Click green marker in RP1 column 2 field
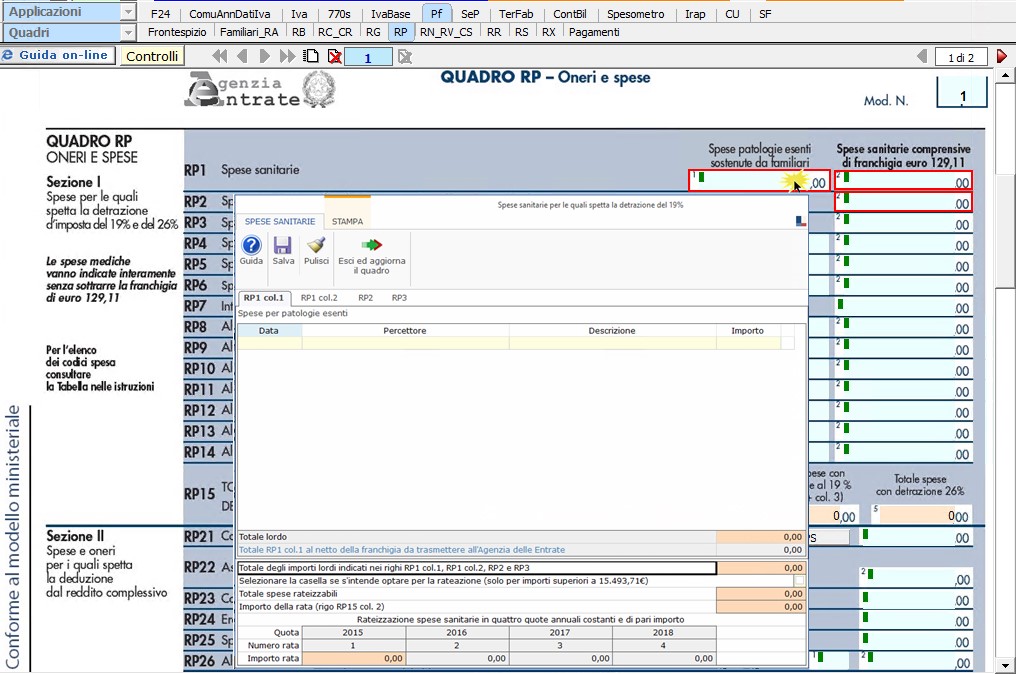This screenshot has width=1016, height=674. pyautogui.click(x=846, y=177)
